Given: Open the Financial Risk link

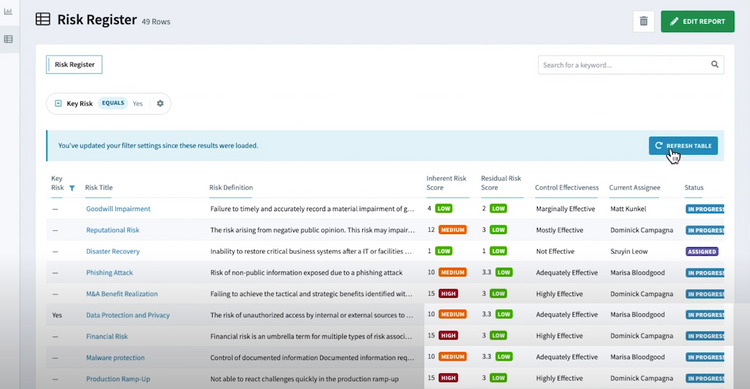Looking at the screenshot, I should [x=107, y=336].
